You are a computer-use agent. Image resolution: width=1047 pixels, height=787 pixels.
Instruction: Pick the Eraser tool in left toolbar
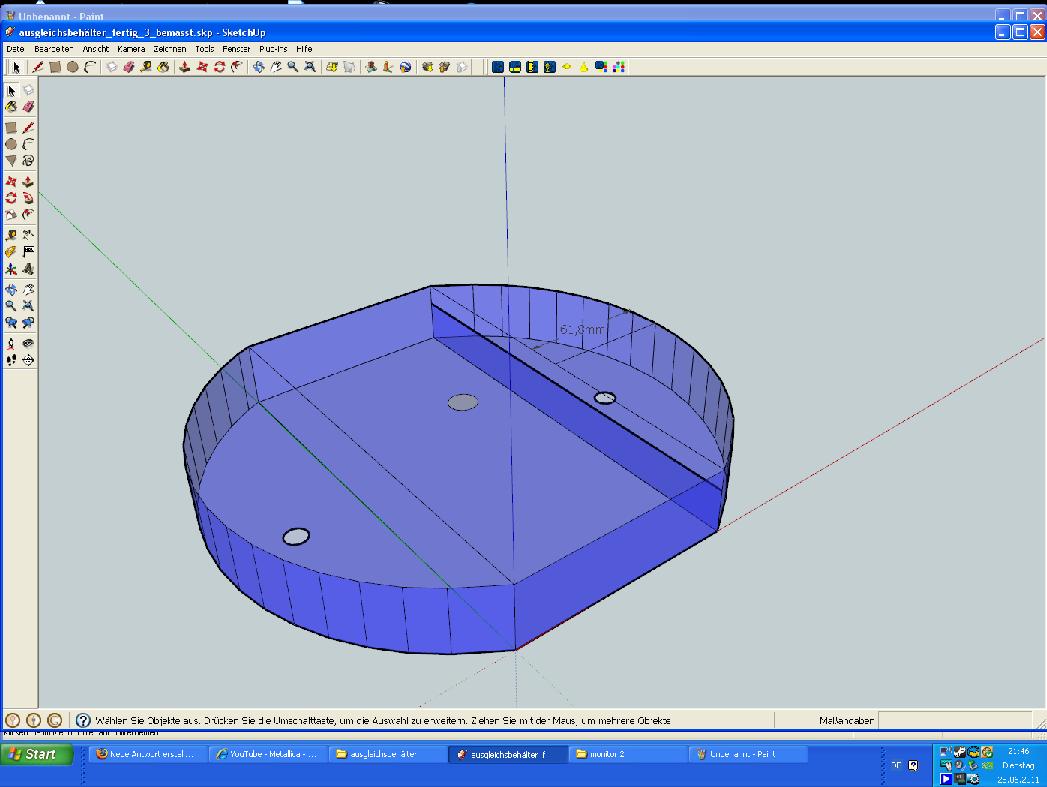(x=28, y=106)
